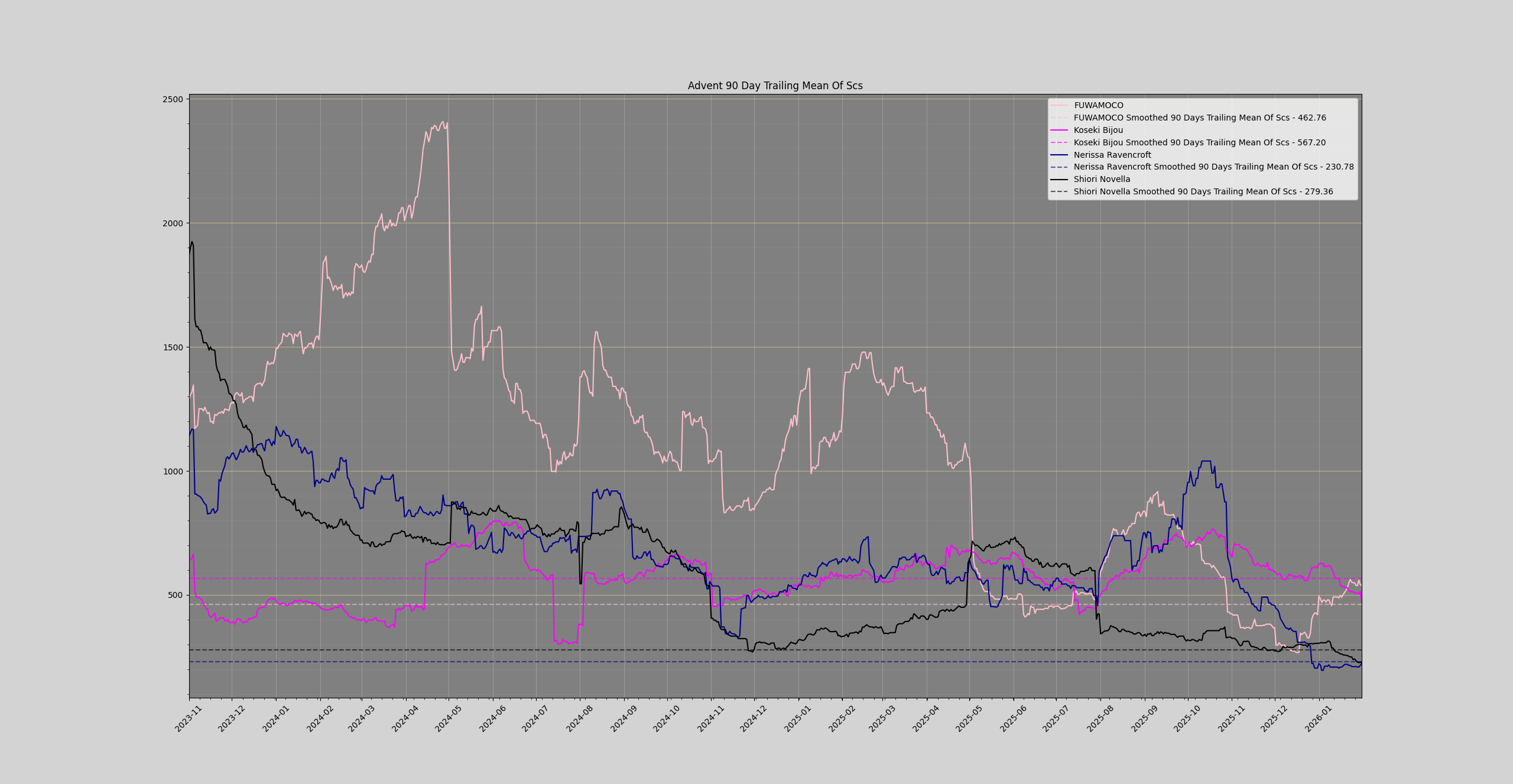Click the solid black Shiori Novella legend swatch

[x=1059, y=179]
